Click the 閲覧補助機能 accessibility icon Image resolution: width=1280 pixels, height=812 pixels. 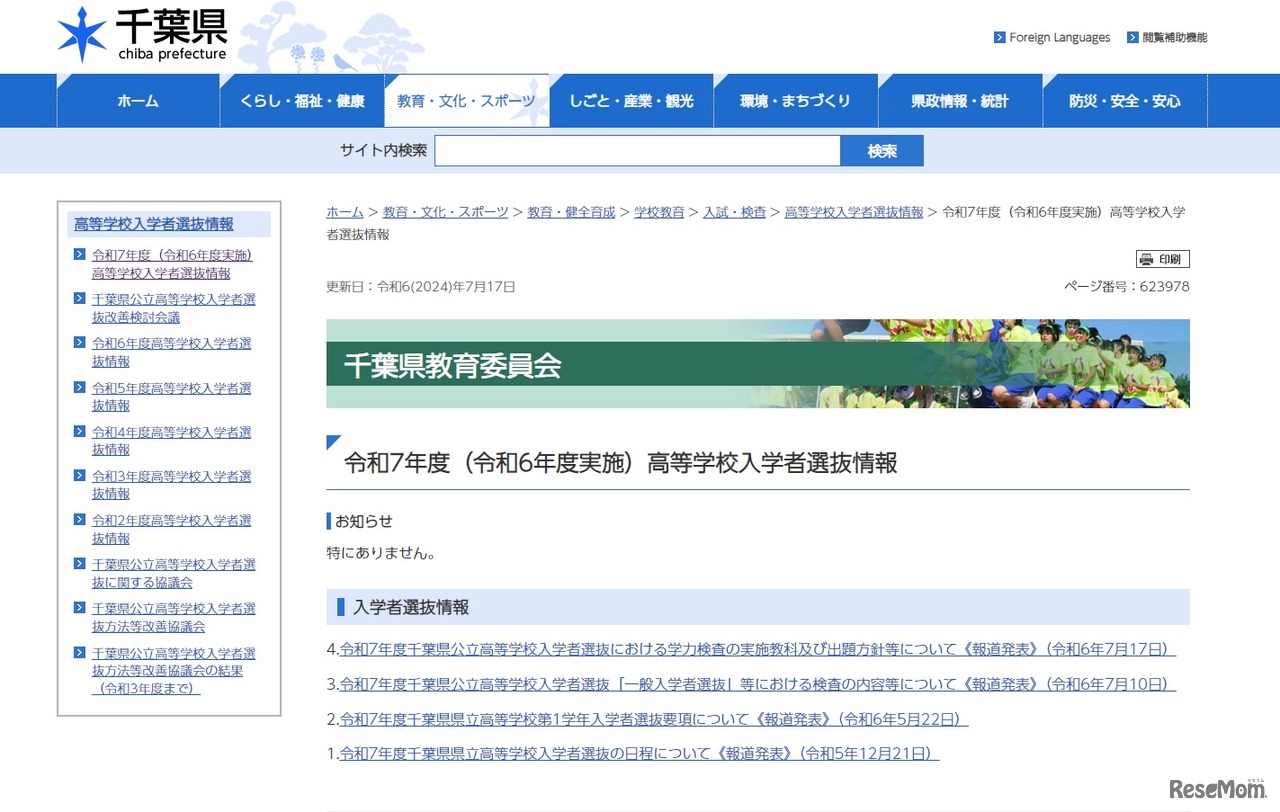tap(1131, 37)
